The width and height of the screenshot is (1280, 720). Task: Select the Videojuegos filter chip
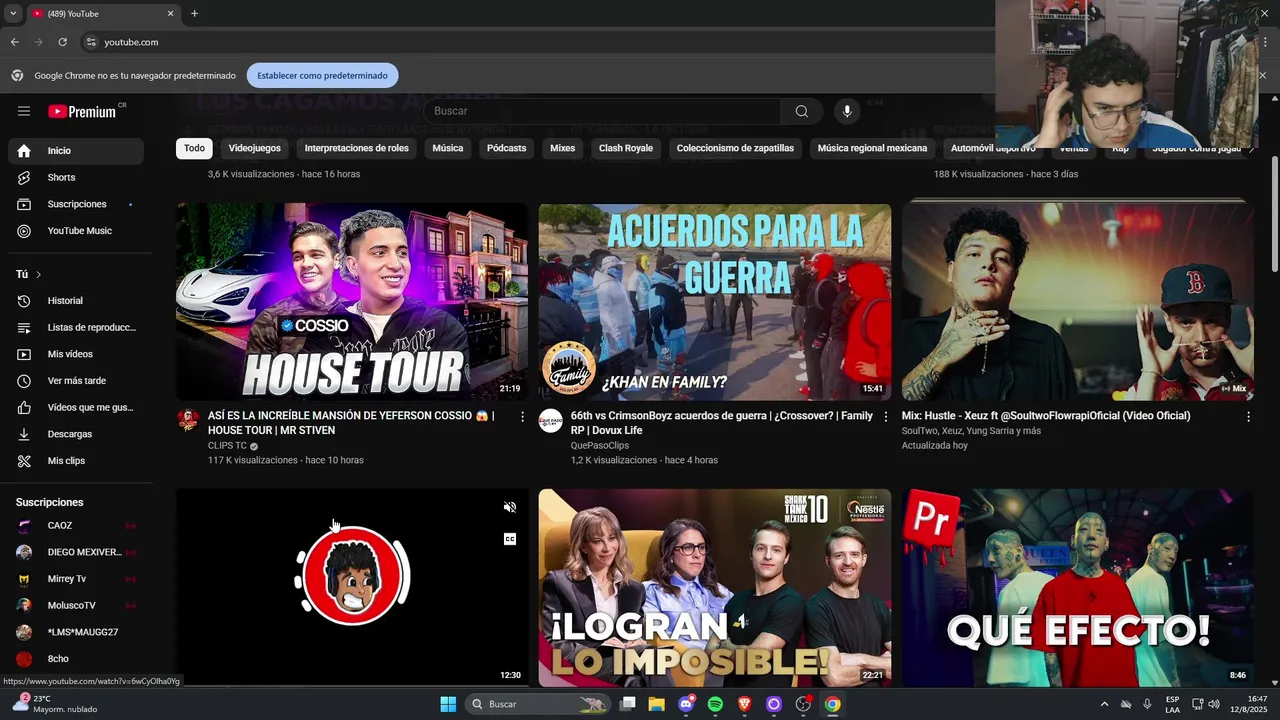(x=255, y=148)
